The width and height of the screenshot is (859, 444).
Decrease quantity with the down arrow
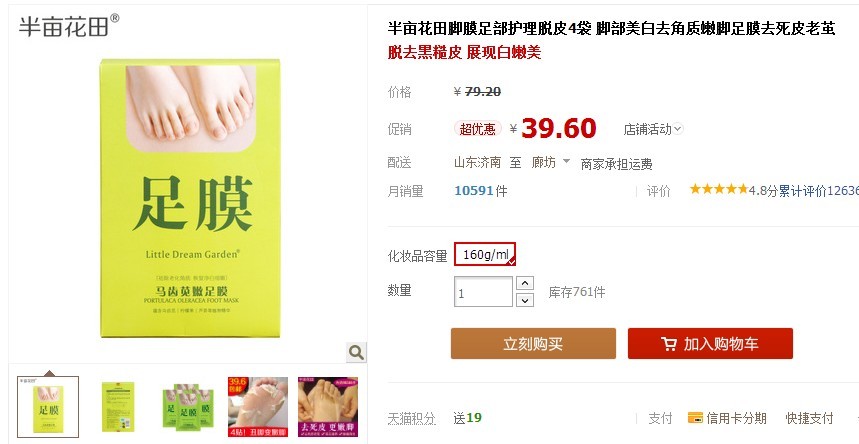point(525,300)
